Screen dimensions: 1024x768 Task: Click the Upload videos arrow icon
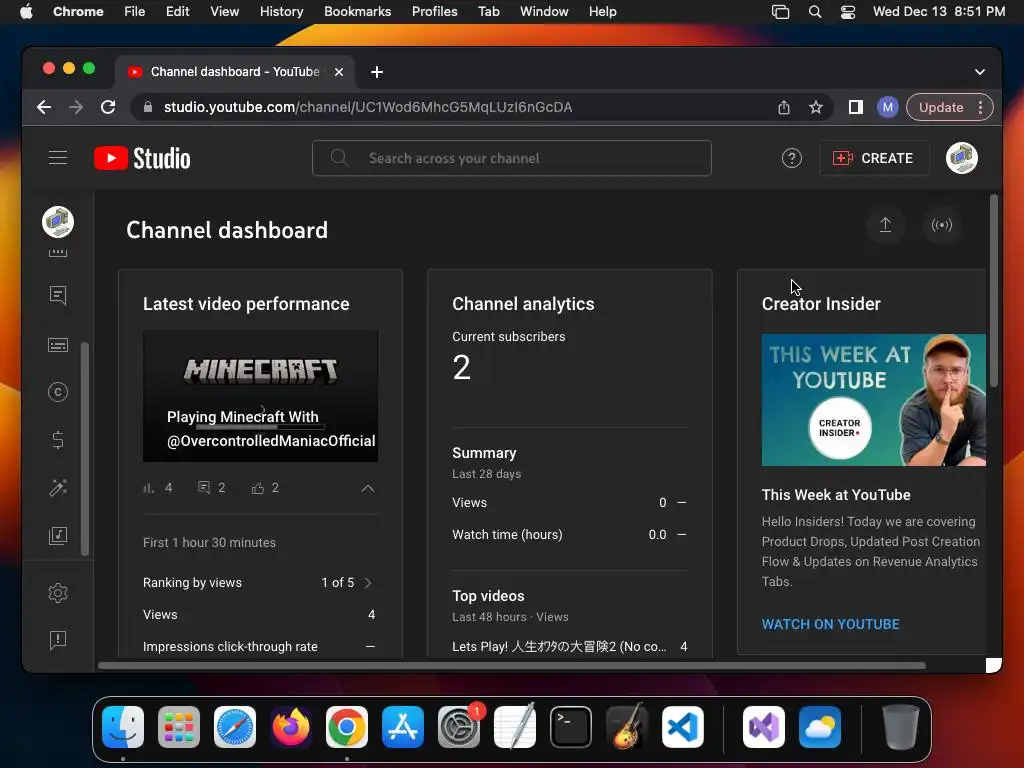click(885, 225)
